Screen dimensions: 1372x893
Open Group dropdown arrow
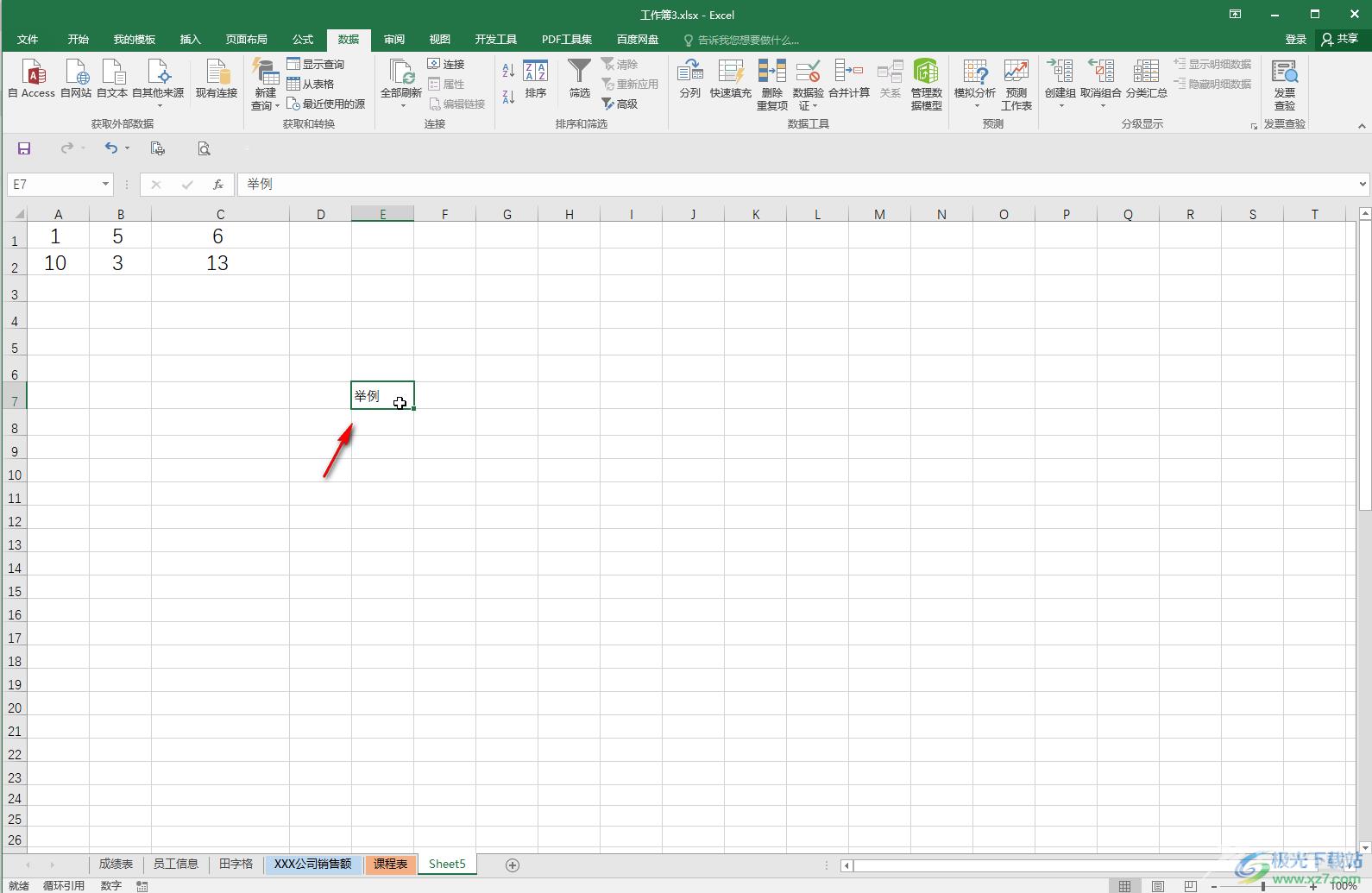click(1060, 106)
